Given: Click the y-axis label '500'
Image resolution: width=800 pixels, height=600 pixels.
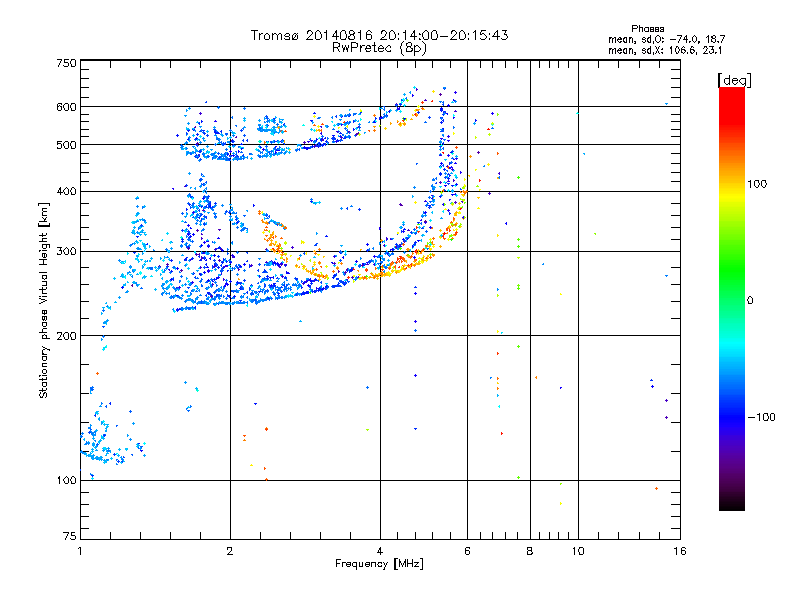Looking at the screenshot, I should (66, 145).
